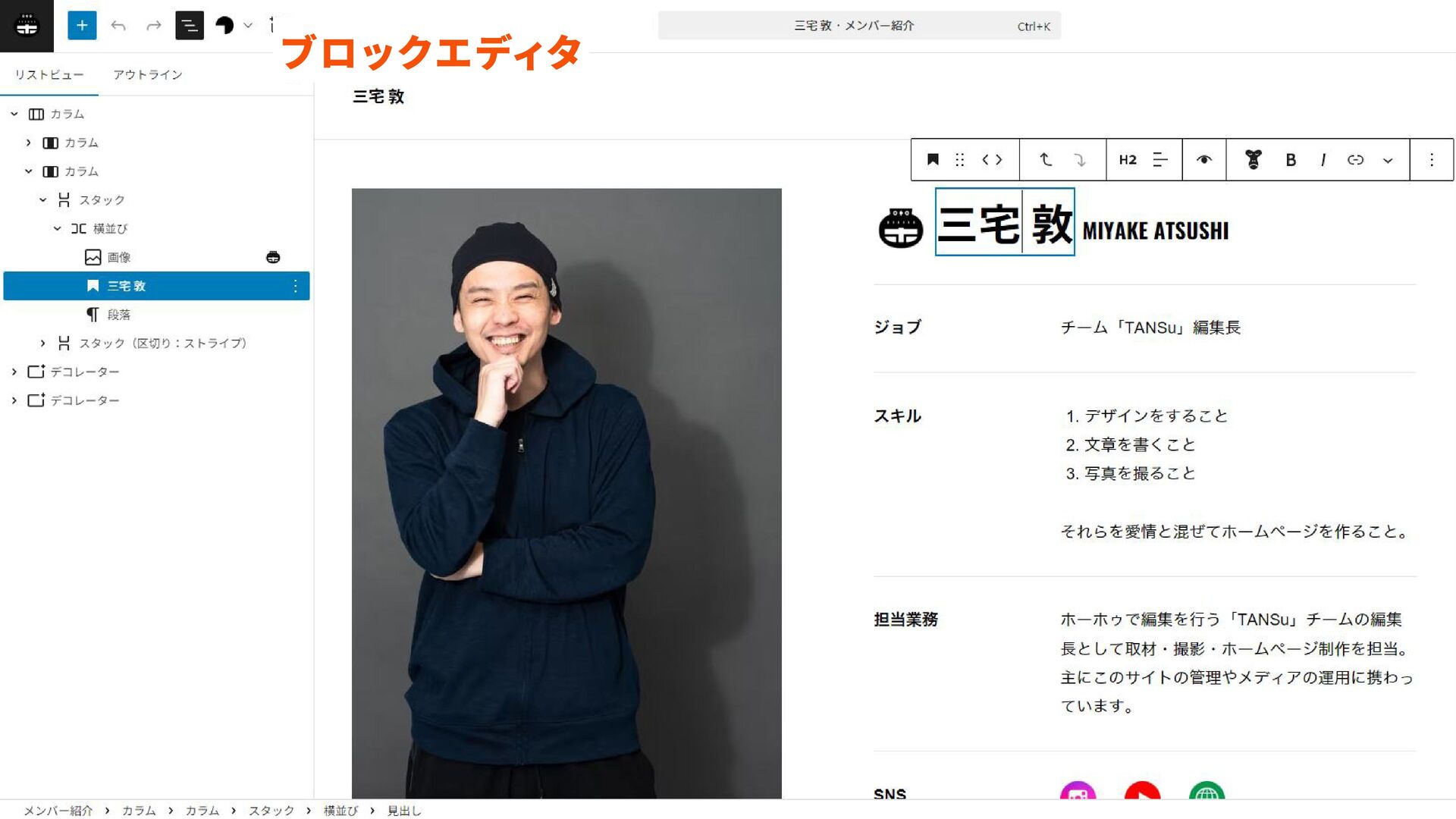This screenshot has width=1456, height=819.
Task: Select parent block via move-left arrows icon
Action: 992,160
